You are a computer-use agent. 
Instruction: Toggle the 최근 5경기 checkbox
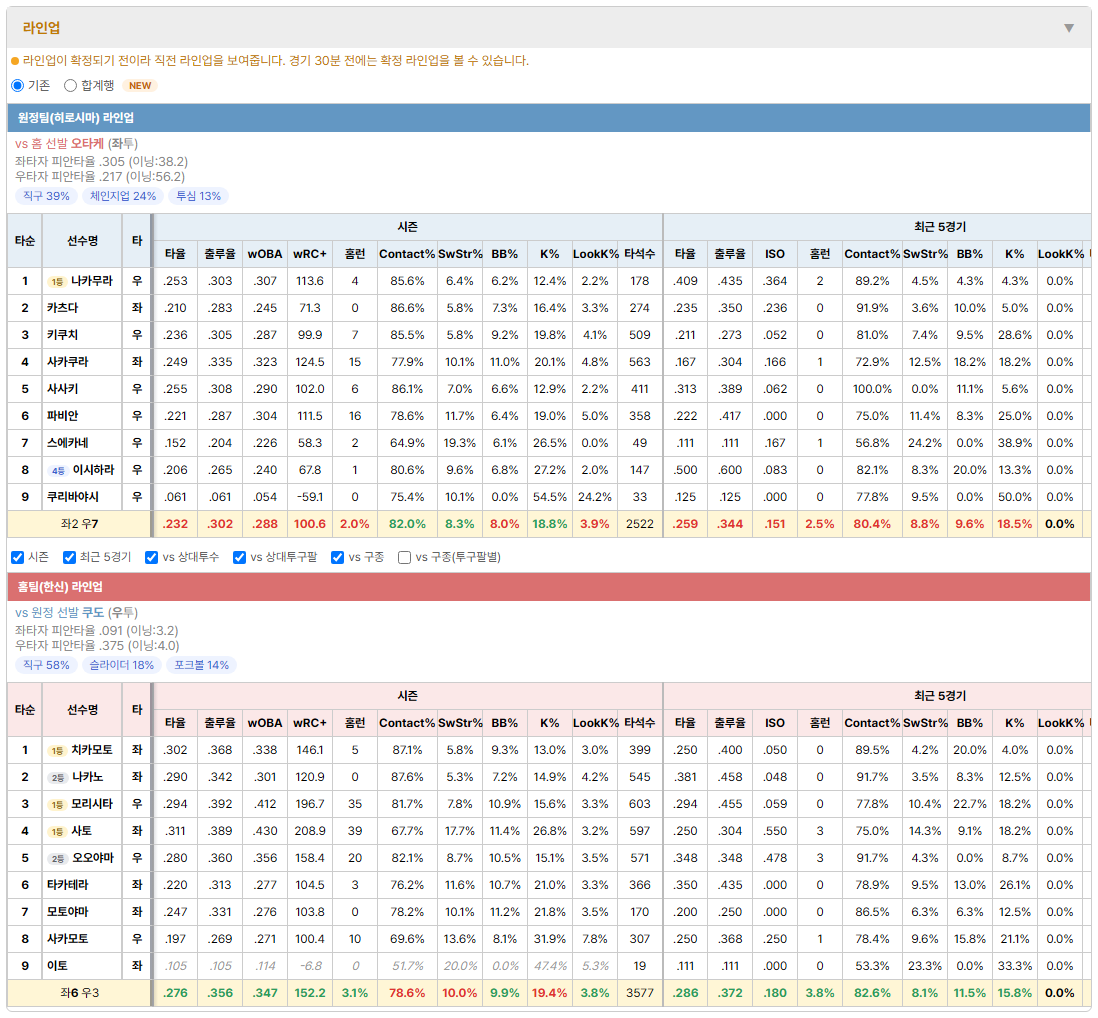click(69, 557)
